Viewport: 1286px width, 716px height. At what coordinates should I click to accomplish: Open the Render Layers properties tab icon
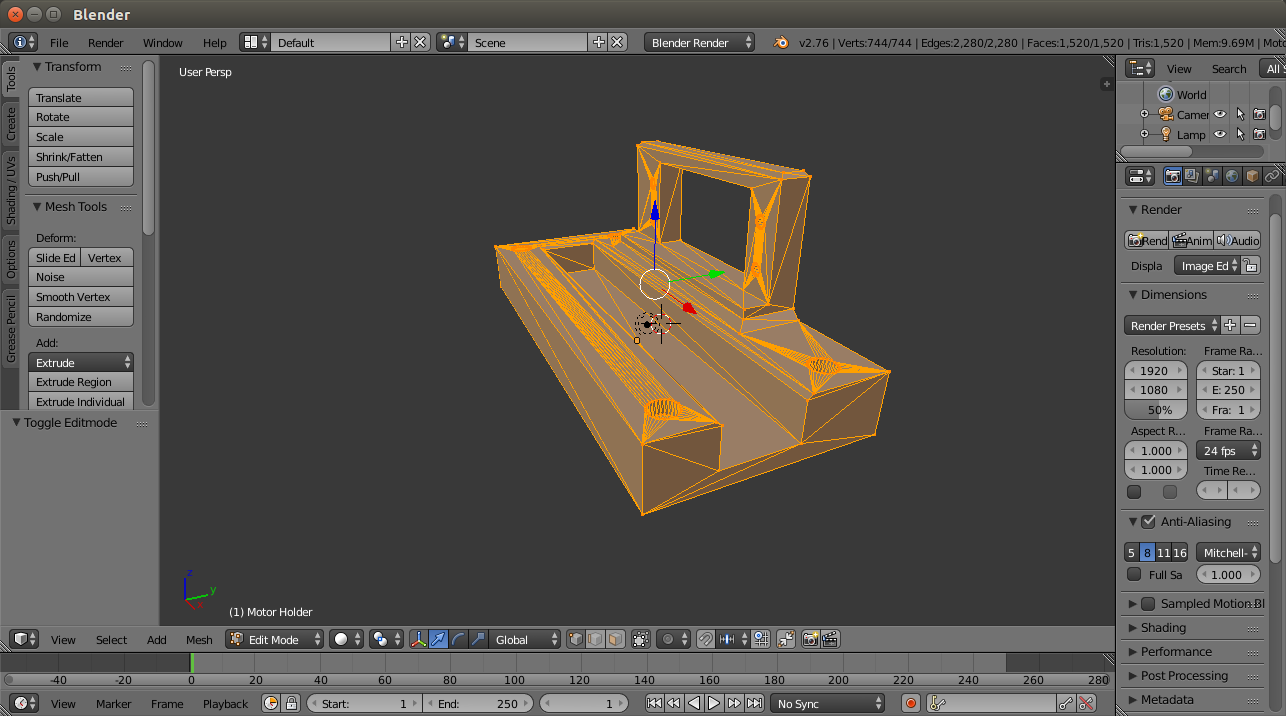pos(1192,176)
